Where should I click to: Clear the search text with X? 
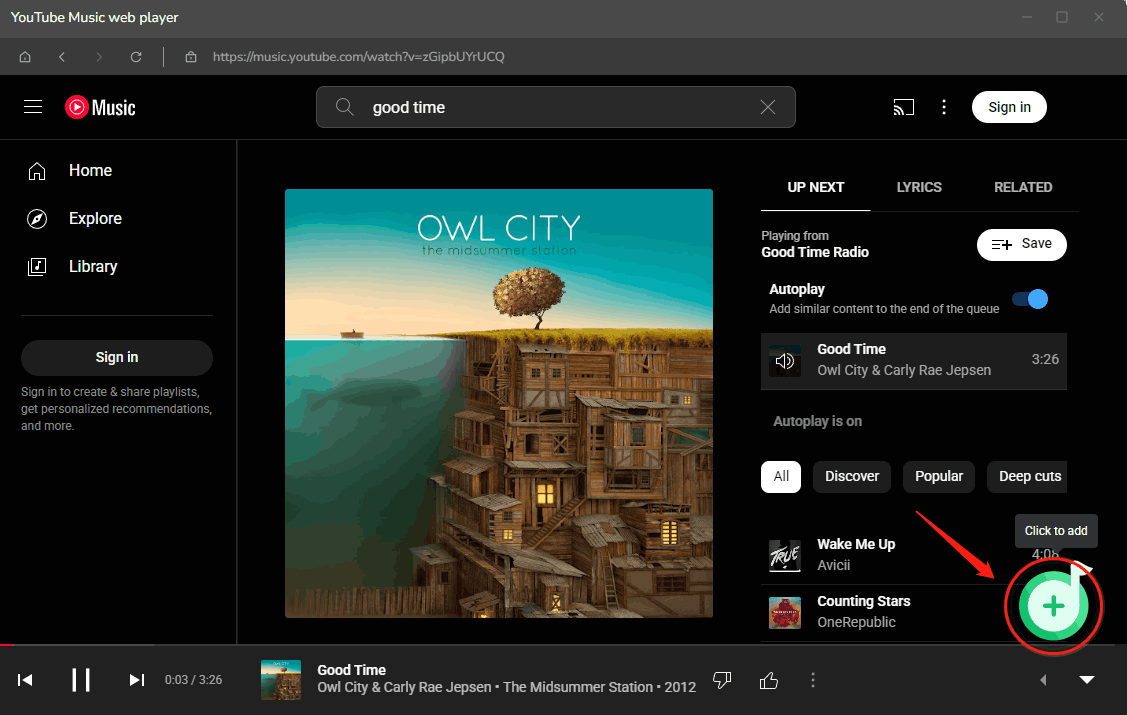[x=768, y=107]
